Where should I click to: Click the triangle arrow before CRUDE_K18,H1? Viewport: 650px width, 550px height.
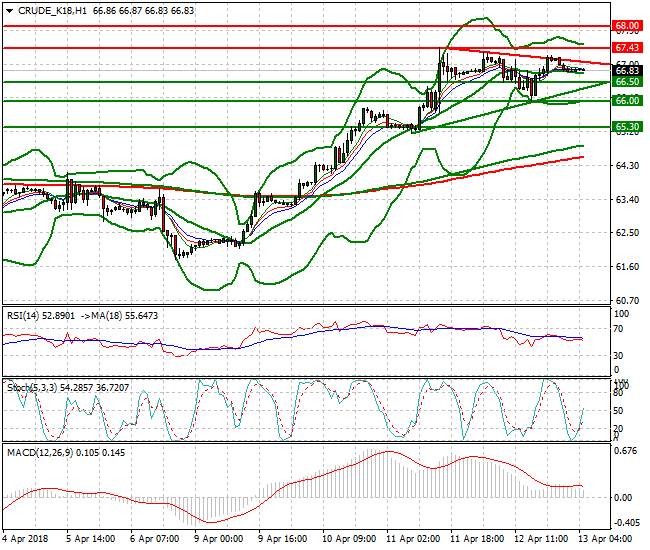[10, 11]
